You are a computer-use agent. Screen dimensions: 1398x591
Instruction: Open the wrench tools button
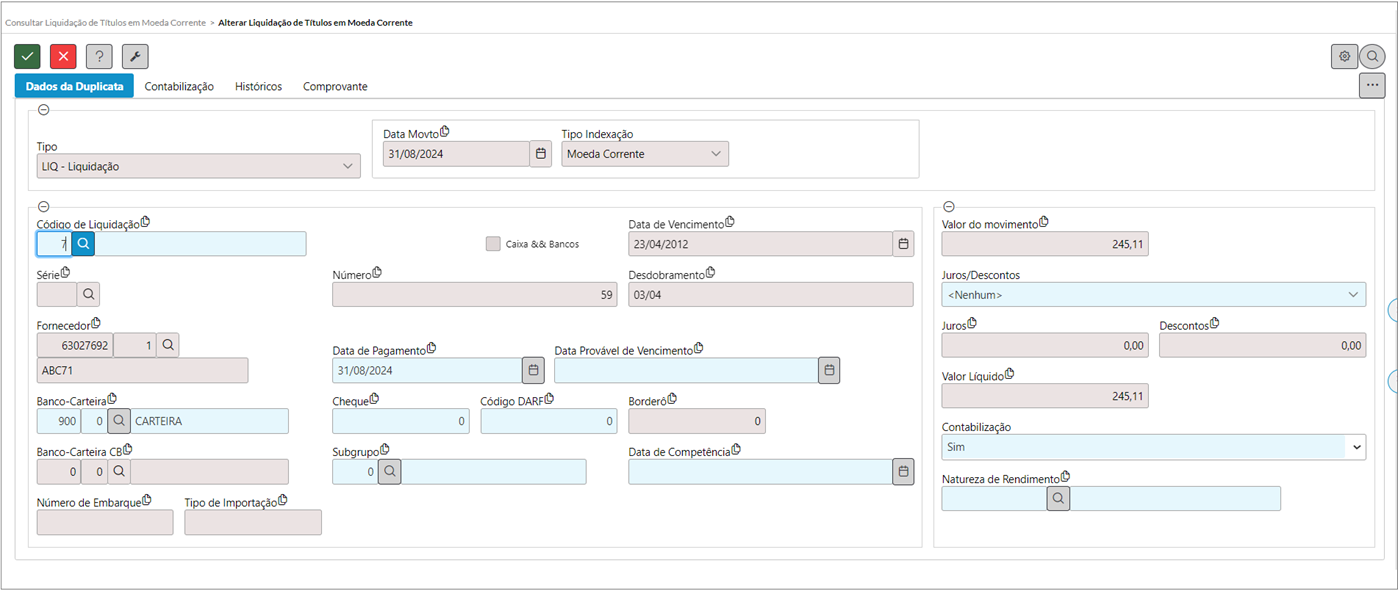135,57
